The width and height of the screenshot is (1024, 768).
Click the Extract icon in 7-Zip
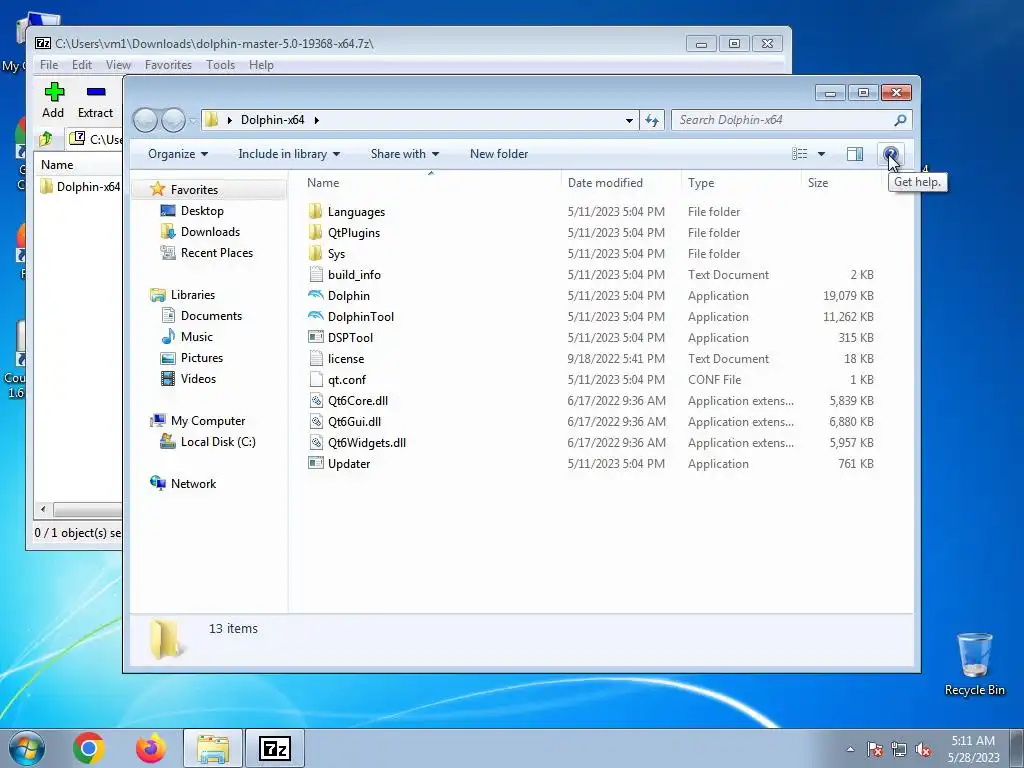(96, 92)
